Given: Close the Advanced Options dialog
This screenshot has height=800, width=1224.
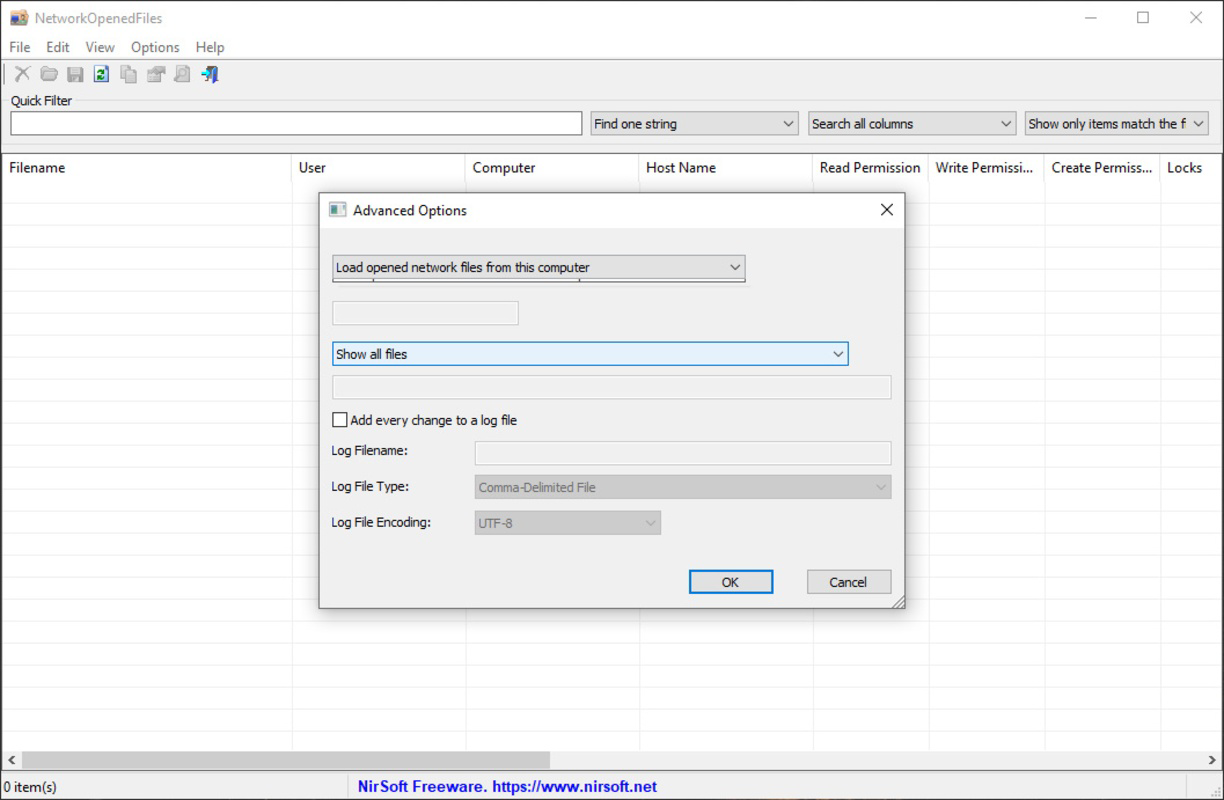Looking at the screenshot, I should [x=886, y=210].
